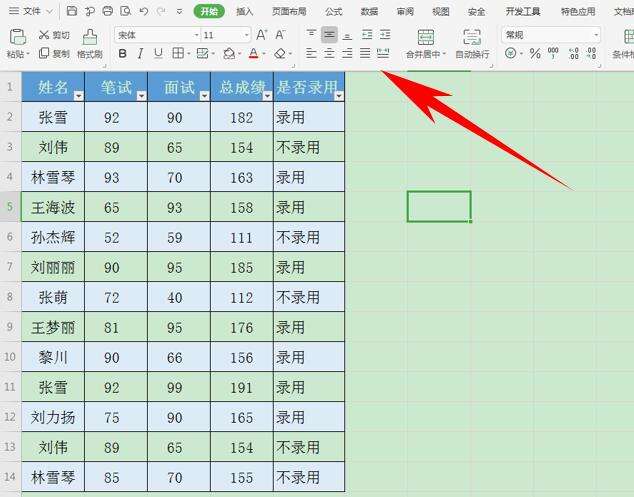Click the Save icon in quick toolbar
Screen dimensions: 634x497
click(x=72, y=11)
